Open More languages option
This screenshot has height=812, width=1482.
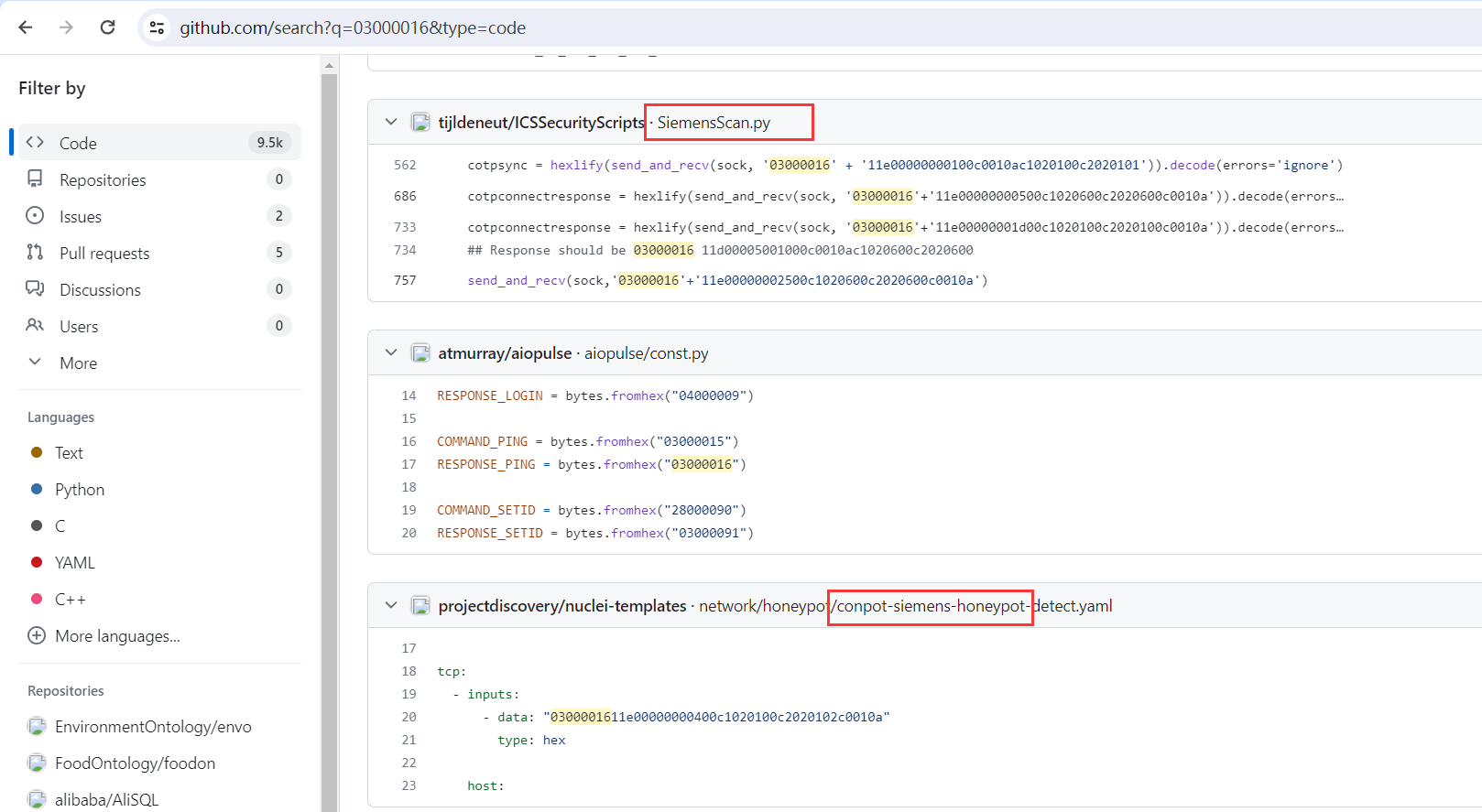click(117, 635)
